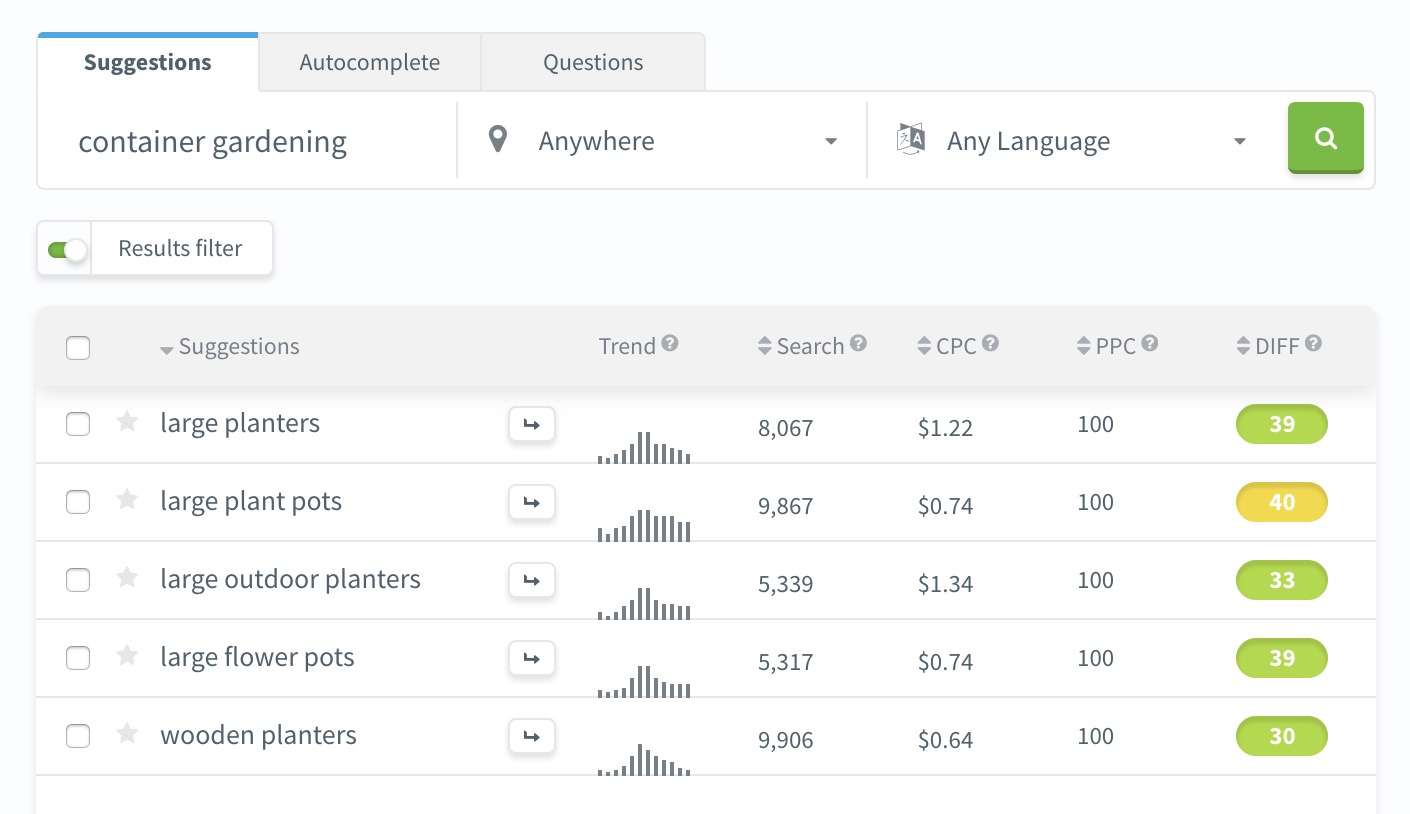The height and width of the screenshot is (814, 1410).
Task: Sort by Search volume column
Action: point(801,347)
